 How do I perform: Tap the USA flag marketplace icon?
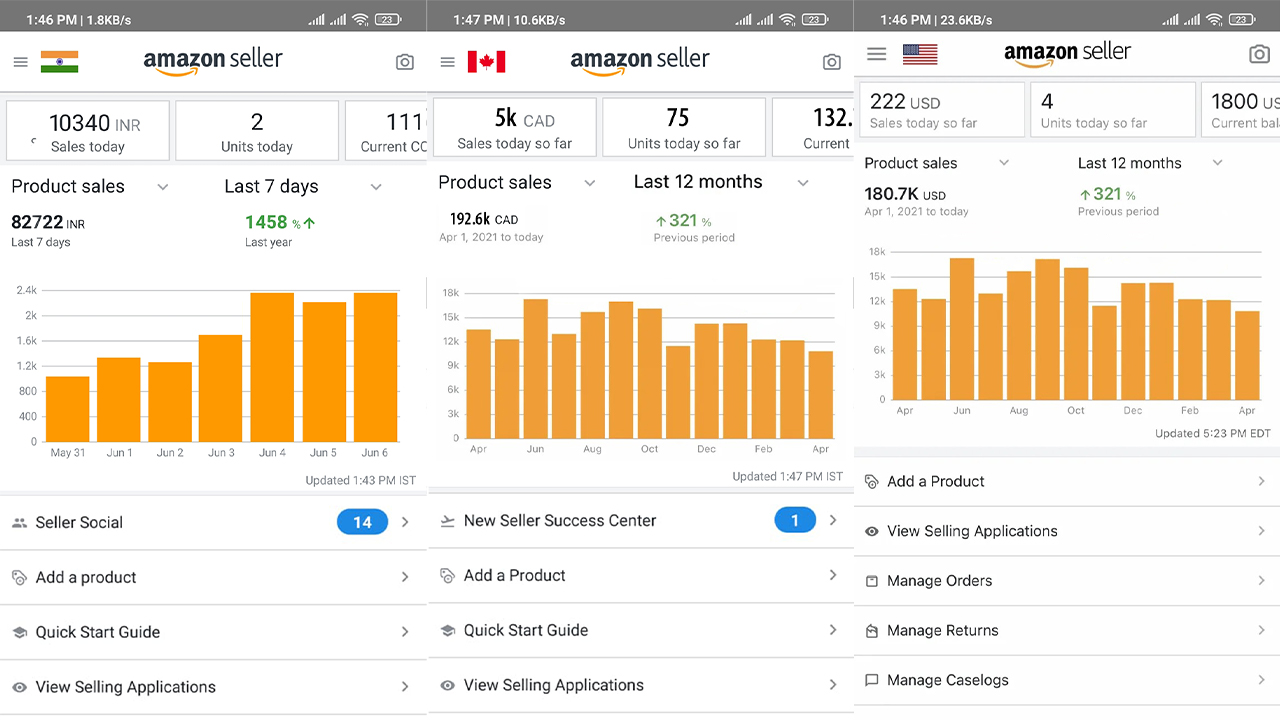pos(920,54)
